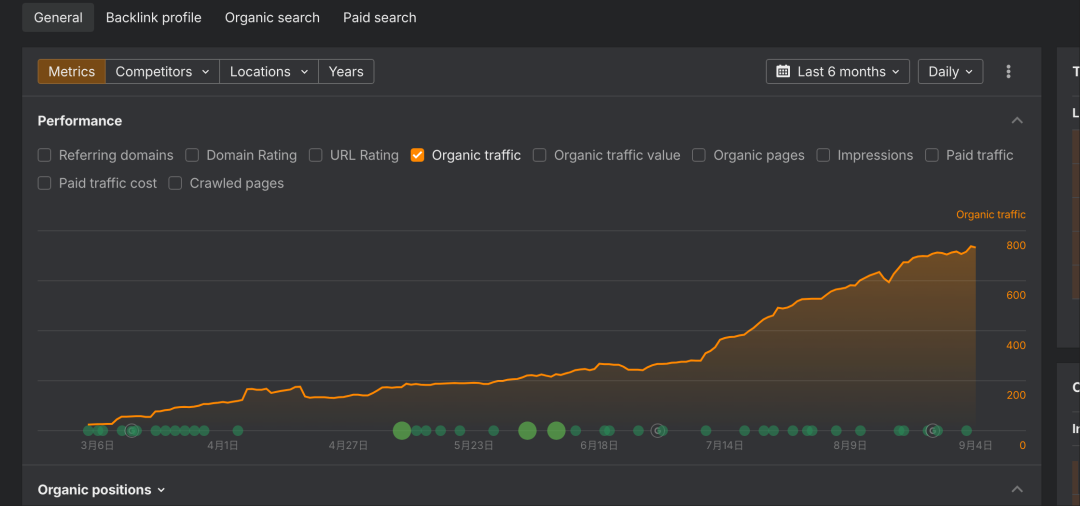
Task: Click the Metrics button
Action: coord(71,72)
